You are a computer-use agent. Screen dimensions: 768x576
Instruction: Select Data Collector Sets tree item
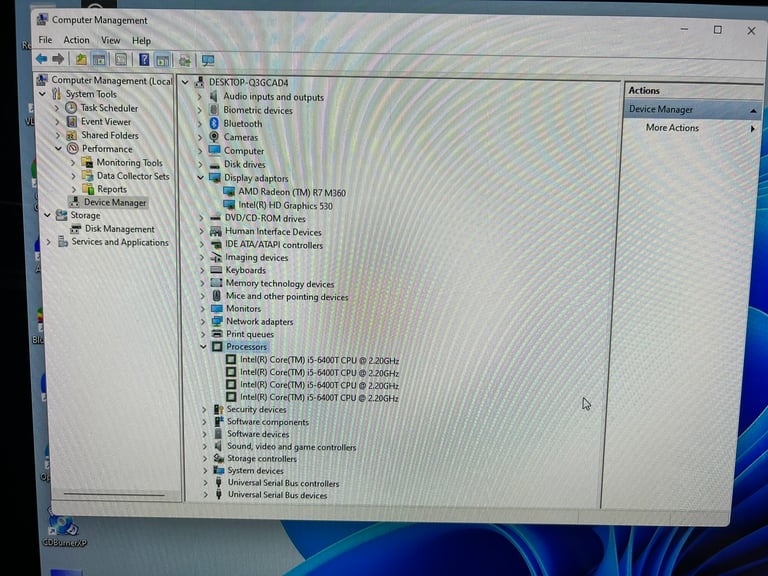click(x=133, y=175)
